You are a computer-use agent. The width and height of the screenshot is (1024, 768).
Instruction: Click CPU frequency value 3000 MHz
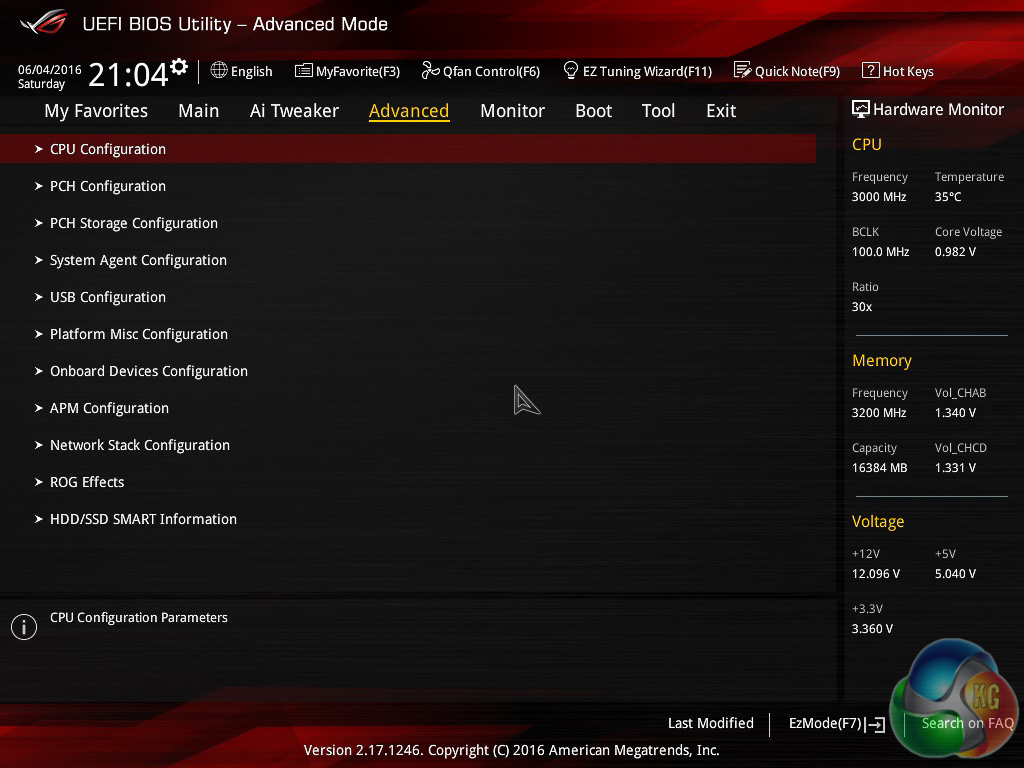[x=879, y=197]
